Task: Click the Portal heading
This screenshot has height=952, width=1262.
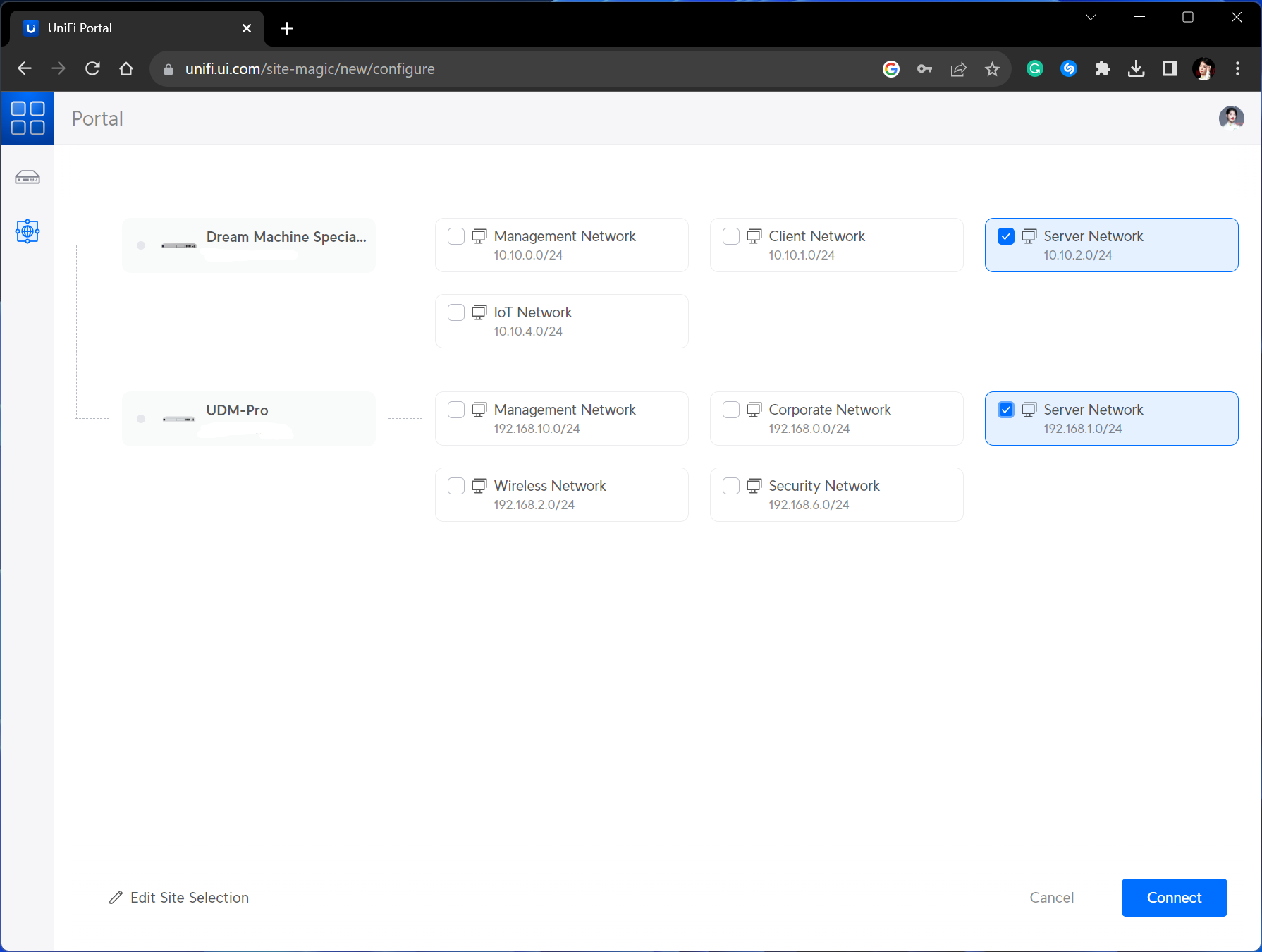Action: tap(97, 118)
